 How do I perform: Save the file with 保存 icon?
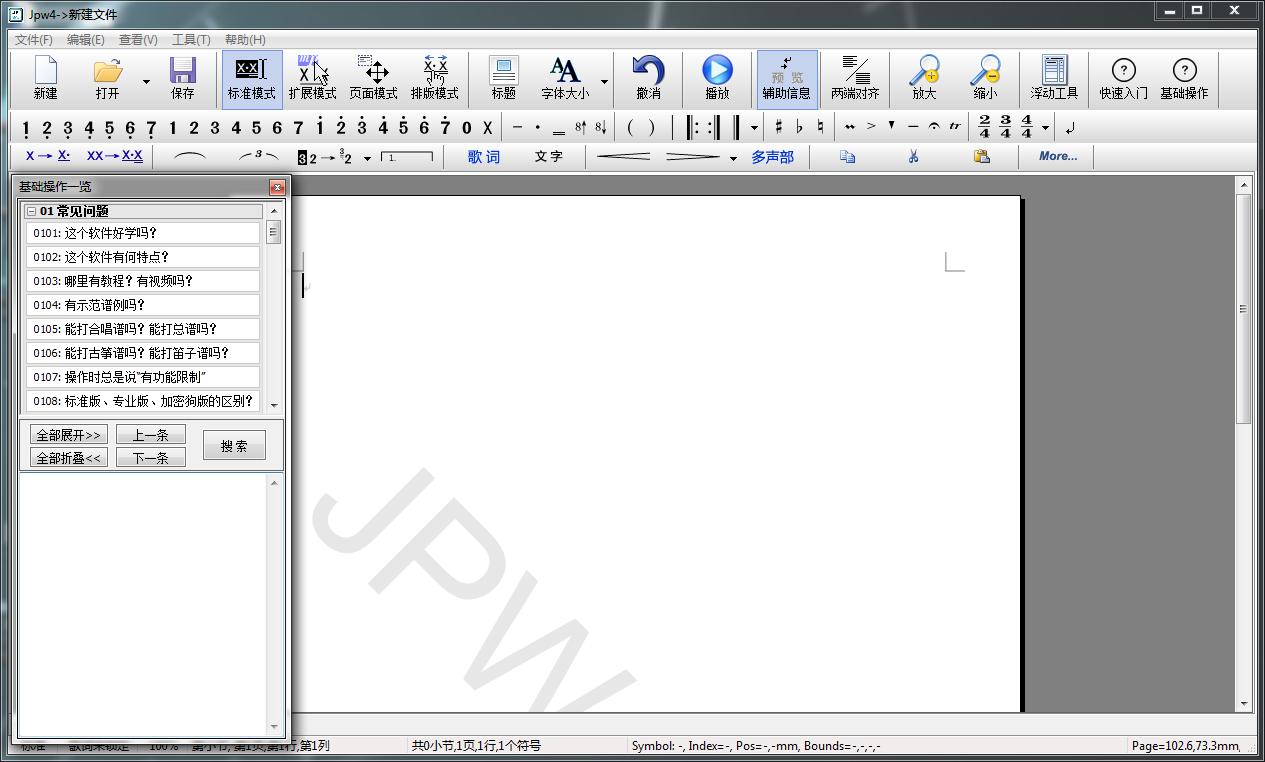[182, 78]
